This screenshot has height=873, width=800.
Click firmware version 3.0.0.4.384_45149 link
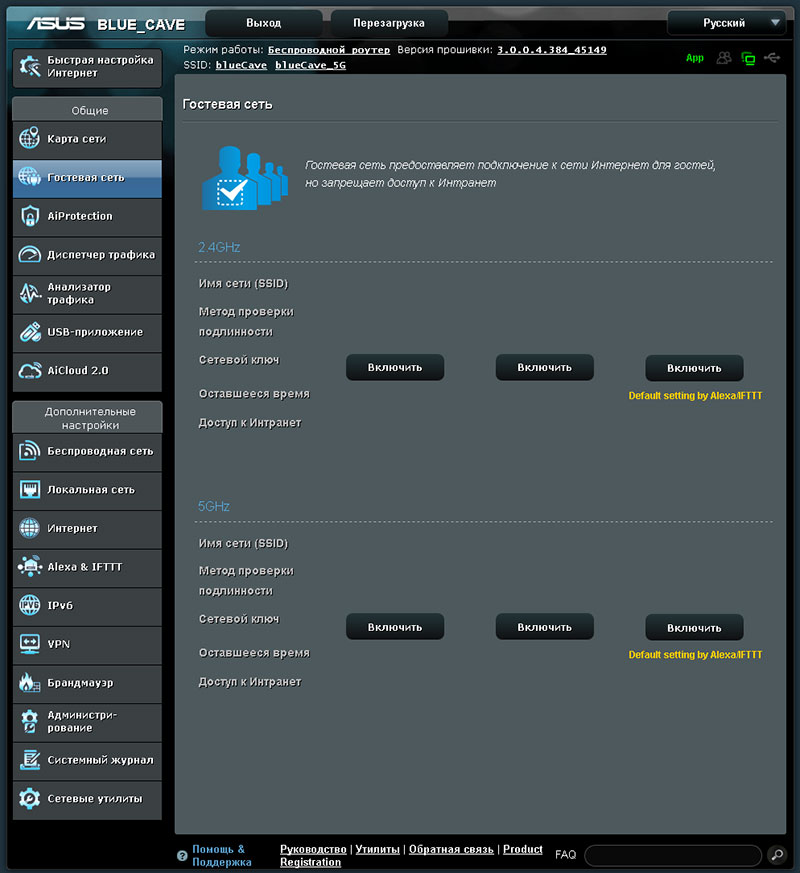[552, 50]
